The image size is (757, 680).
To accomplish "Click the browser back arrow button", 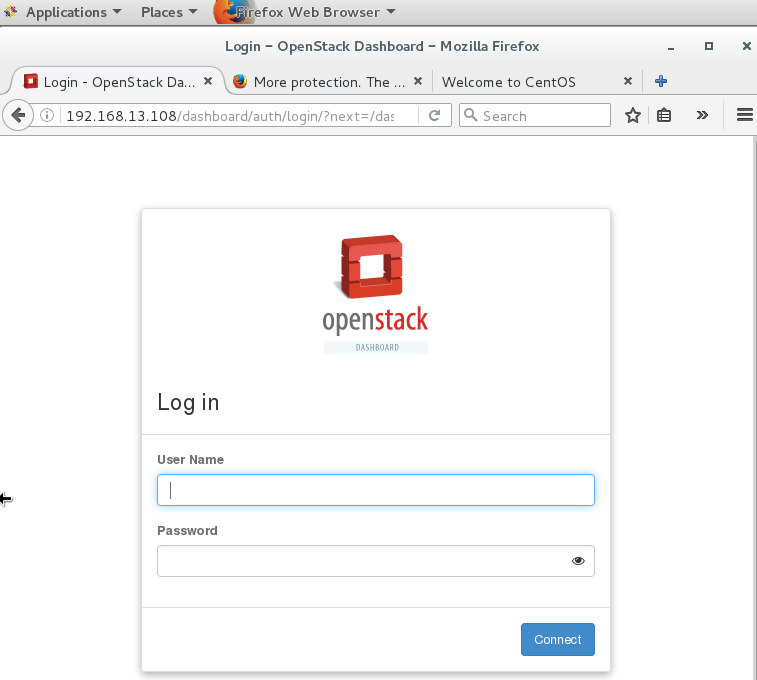I will point(18,115).
